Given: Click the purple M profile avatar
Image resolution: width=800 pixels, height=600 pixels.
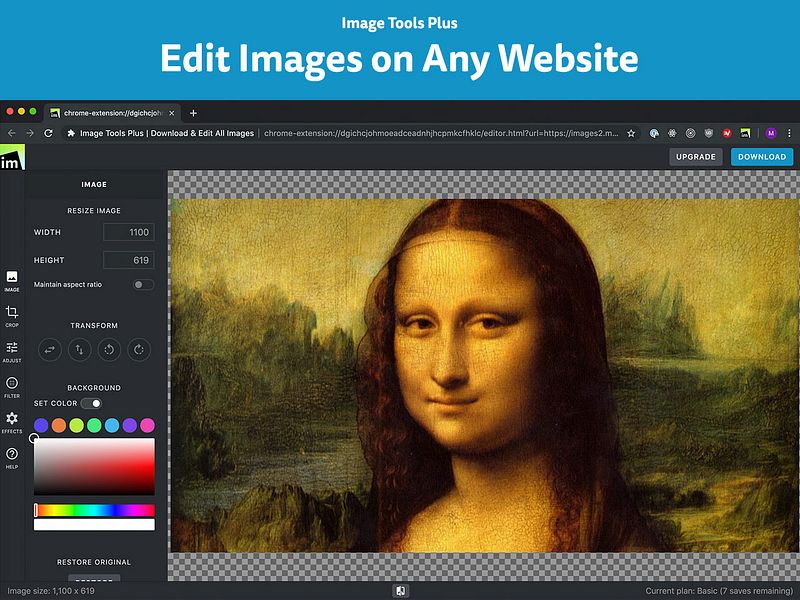Looking at the screenshot, I should 771,133.
